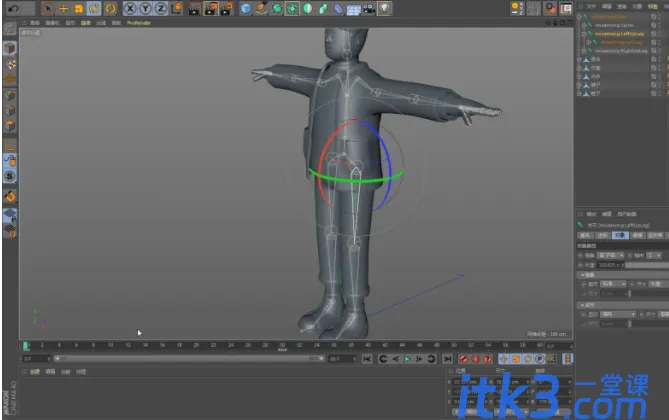
Task: Toggle Z axis lock
Action: pos(161,9)
